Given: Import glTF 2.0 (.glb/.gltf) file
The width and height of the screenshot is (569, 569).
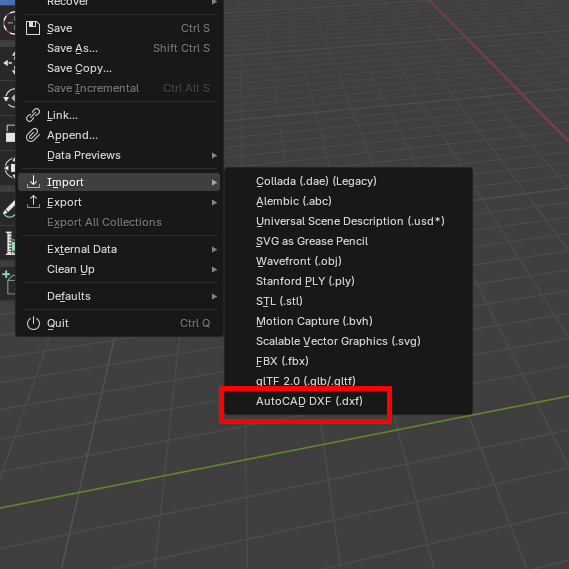Looking at the screenshot, I should pyautogui.click(x=348, y=381).
